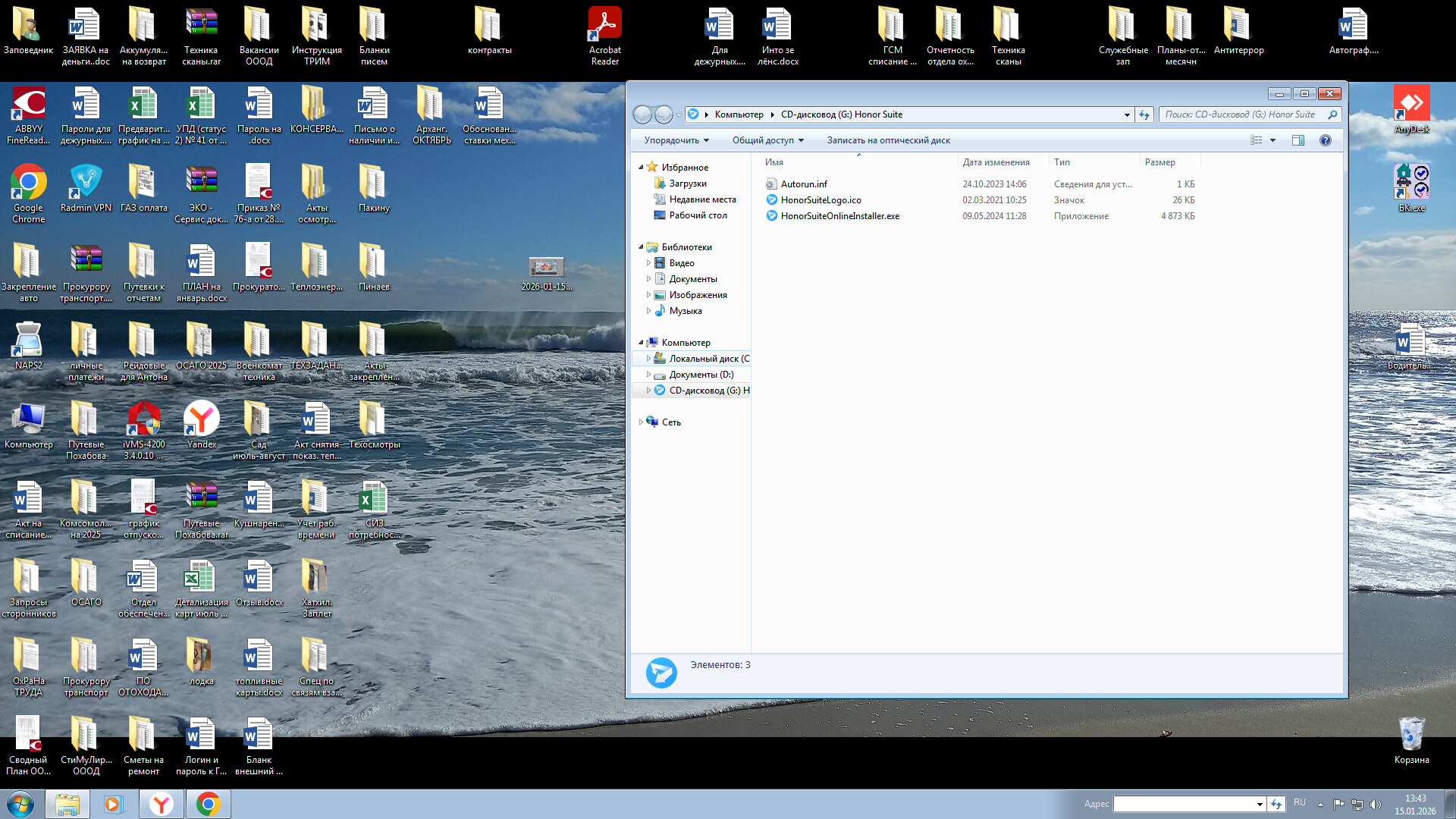Click Записать на оптический диск button
The height and width of the screenshot is (819, 1456).
point(888,140)
